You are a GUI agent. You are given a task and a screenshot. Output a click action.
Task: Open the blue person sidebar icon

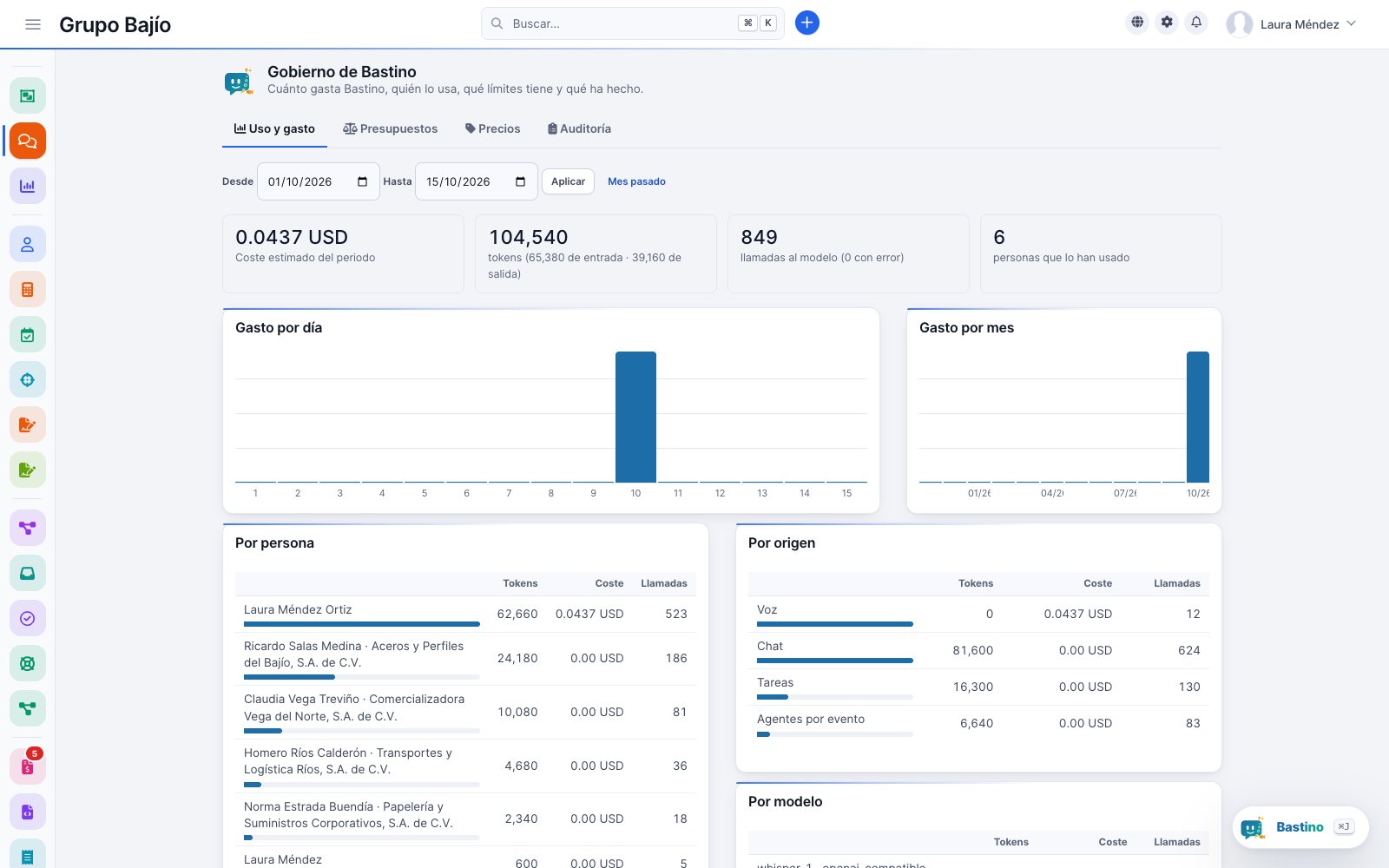pyautogui.click(x=28, y=244)
